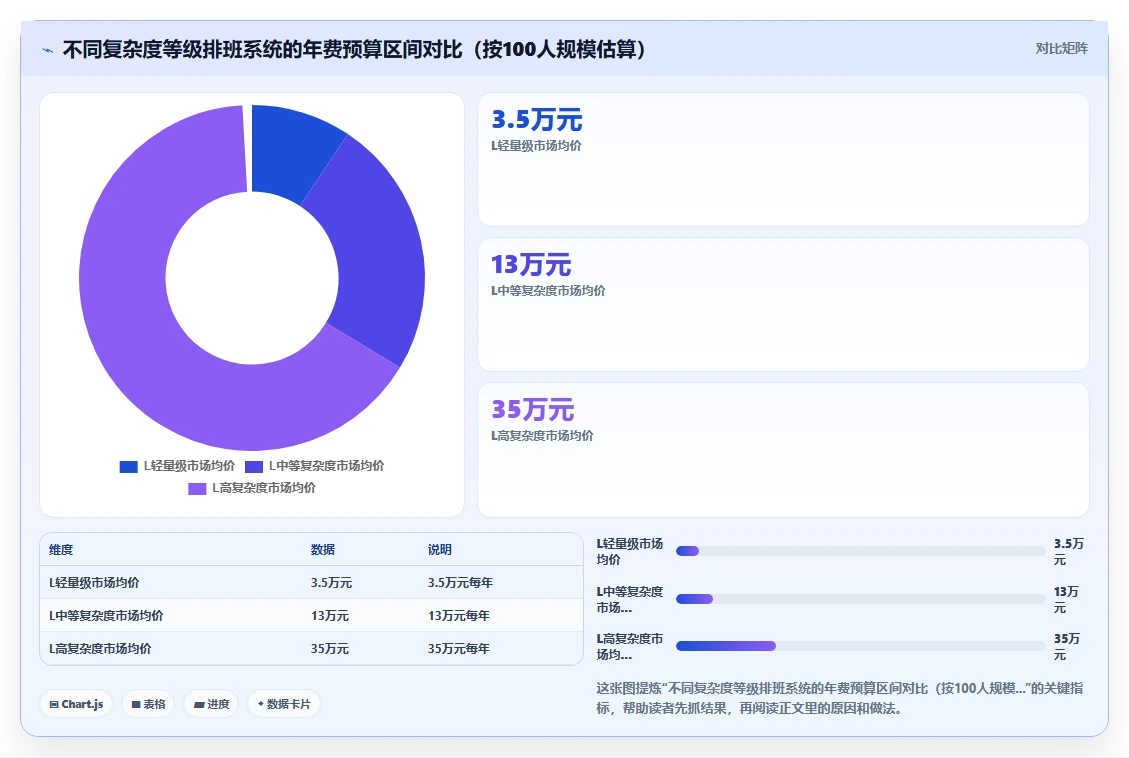Select table cell L中等复杂度市场均价
This screenshot has width=1129, height=758.
106,616
